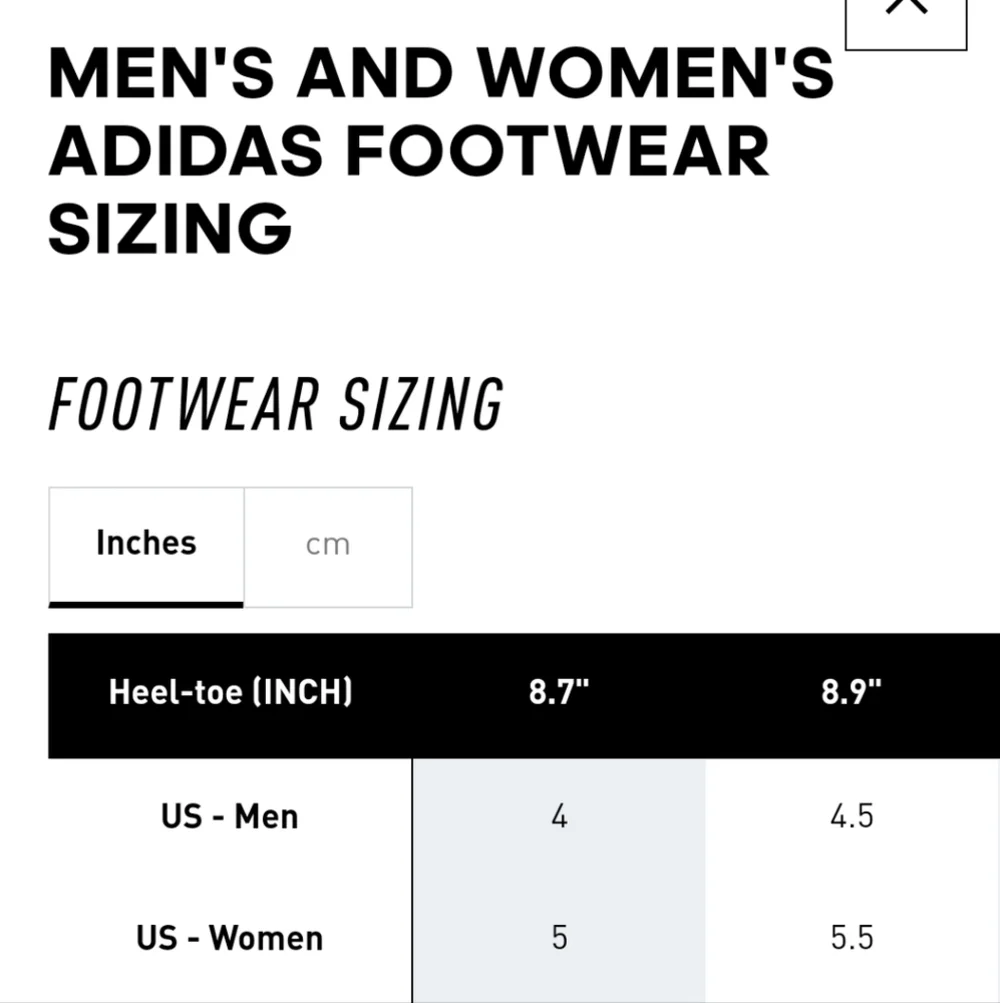The width and height of the screenshot is (1000, 1003).
Task: Click the shaded column under 8.7"
Action: (559, 880)
